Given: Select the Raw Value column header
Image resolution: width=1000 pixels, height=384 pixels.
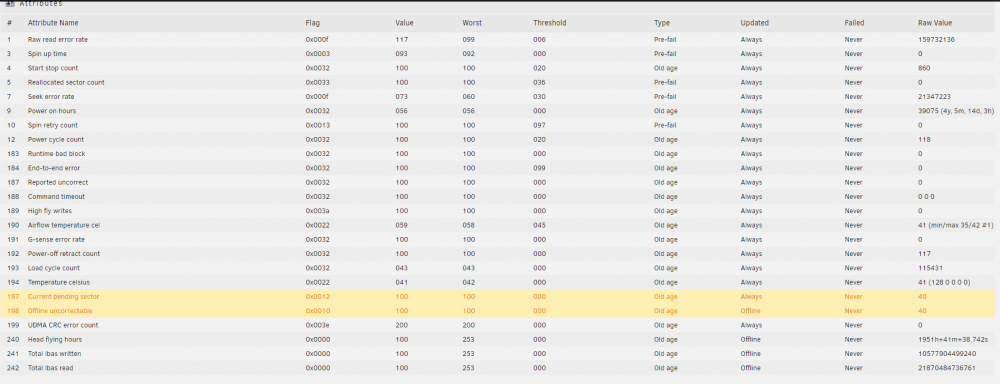Looking at the screenshot, I should point(935,23).
